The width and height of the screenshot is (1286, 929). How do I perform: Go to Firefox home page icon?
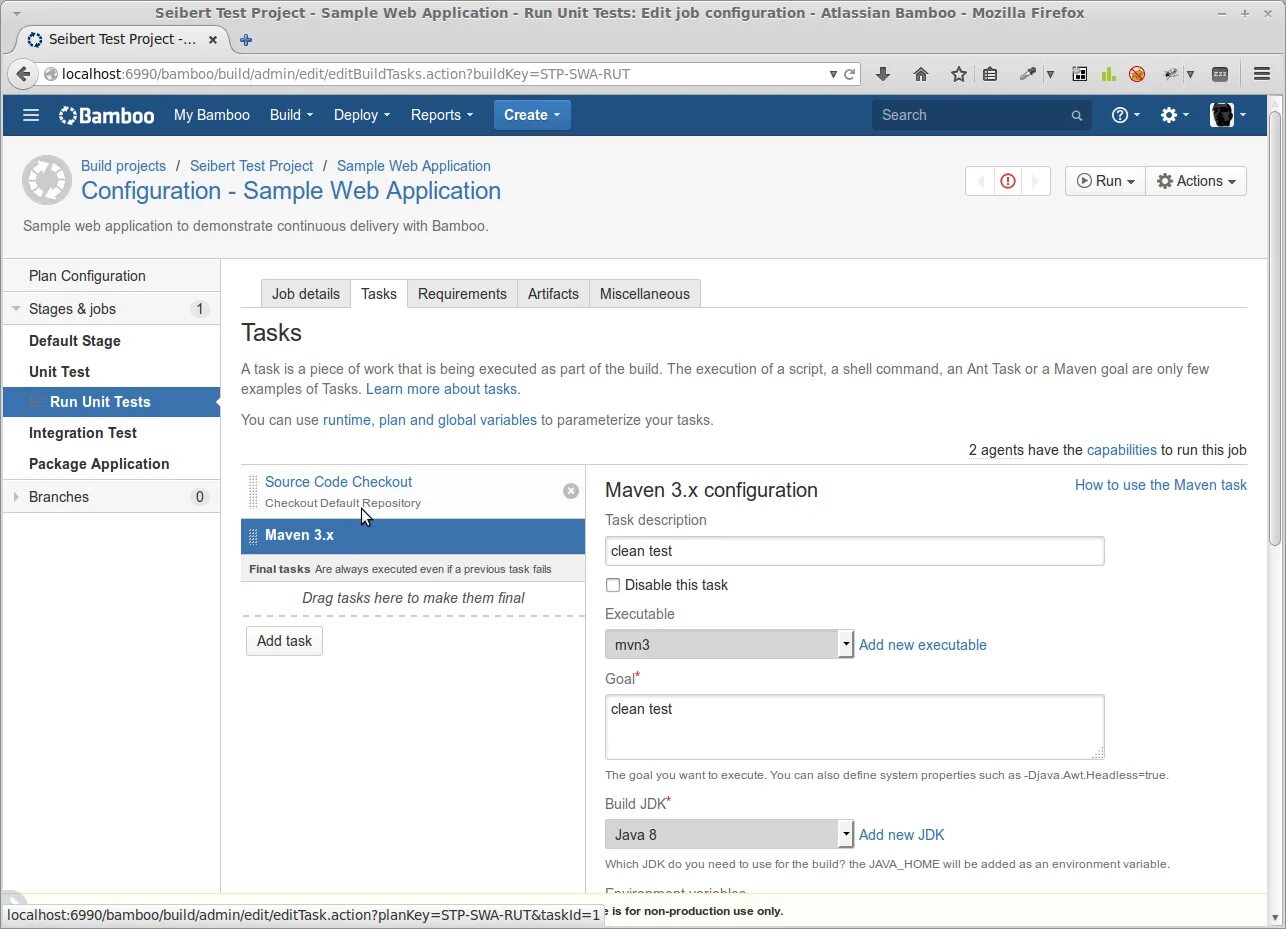(x=921, y=74)
